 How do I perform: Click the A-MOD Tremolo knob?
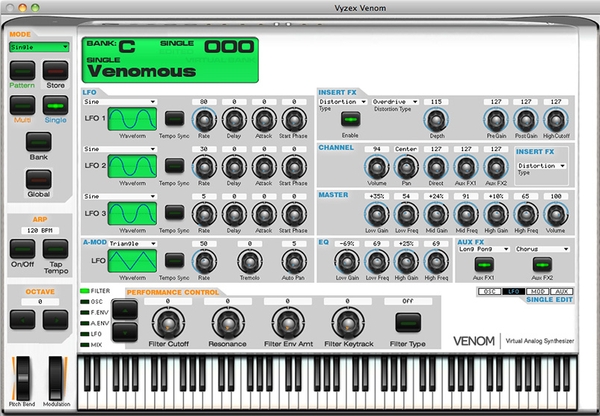[250, 262]
